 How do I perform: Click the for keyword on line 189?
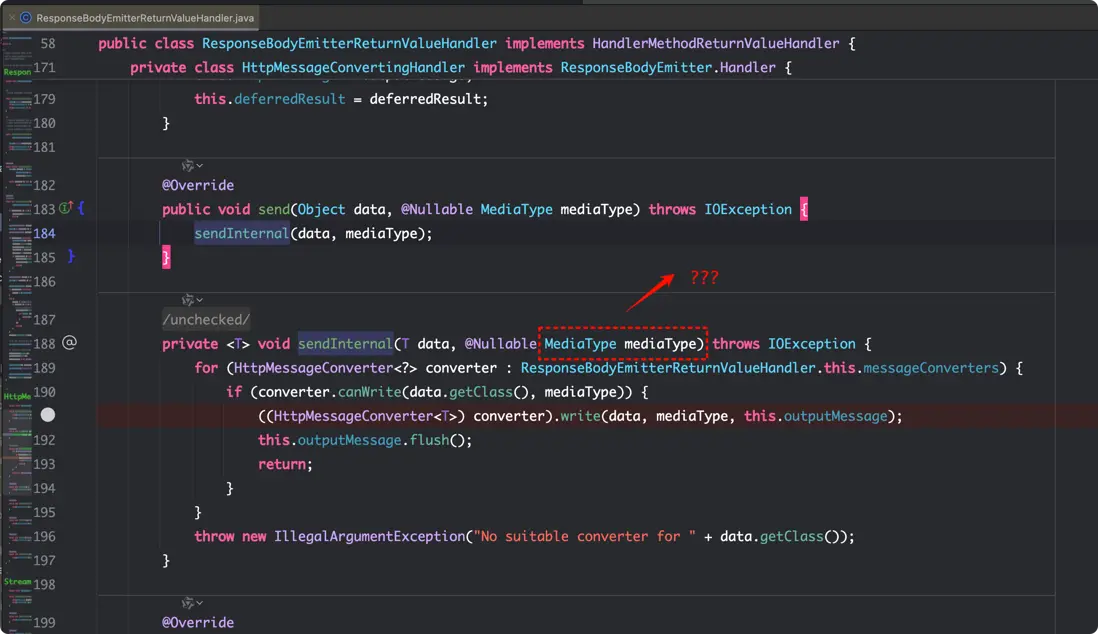click(x=206, y=368)
